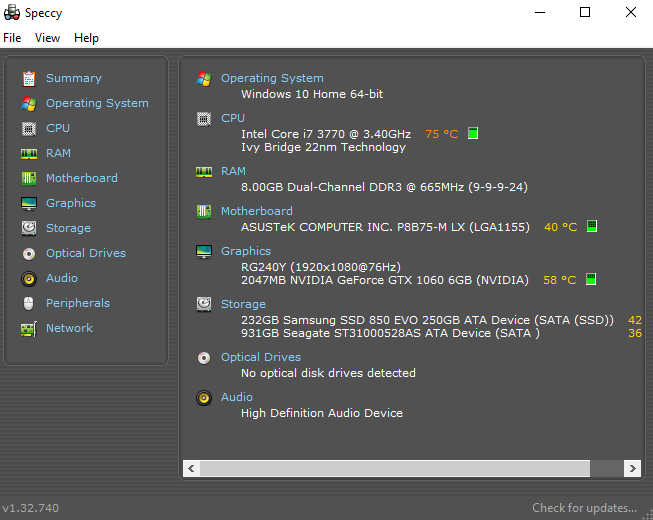
Task: Go to the Operating System section in sidebar
Action: click(x=97, y=103)
